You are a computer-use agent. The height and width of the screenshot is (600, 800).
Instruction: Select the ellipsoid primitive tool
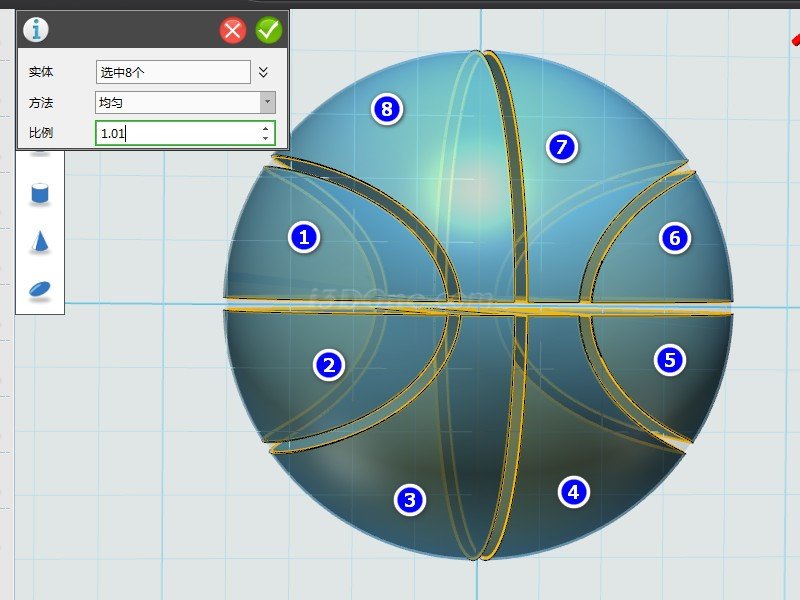tap(40, 289)
